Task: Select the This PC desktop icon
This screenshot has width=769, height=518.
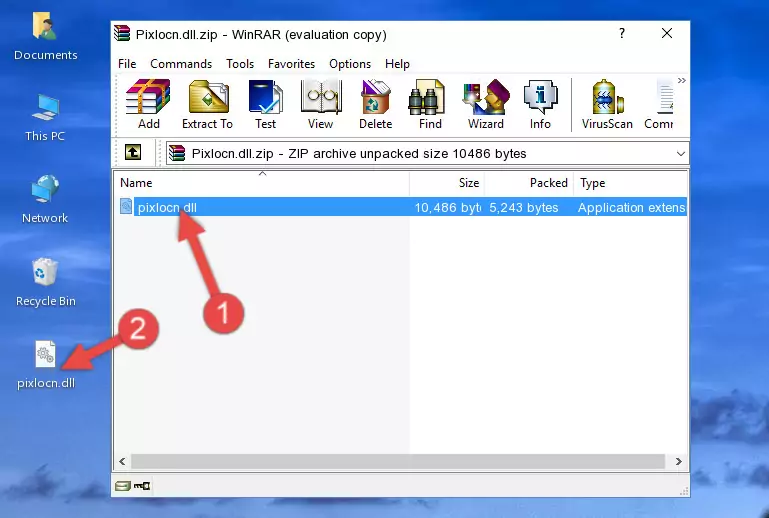Action: [x=45, y=118]
